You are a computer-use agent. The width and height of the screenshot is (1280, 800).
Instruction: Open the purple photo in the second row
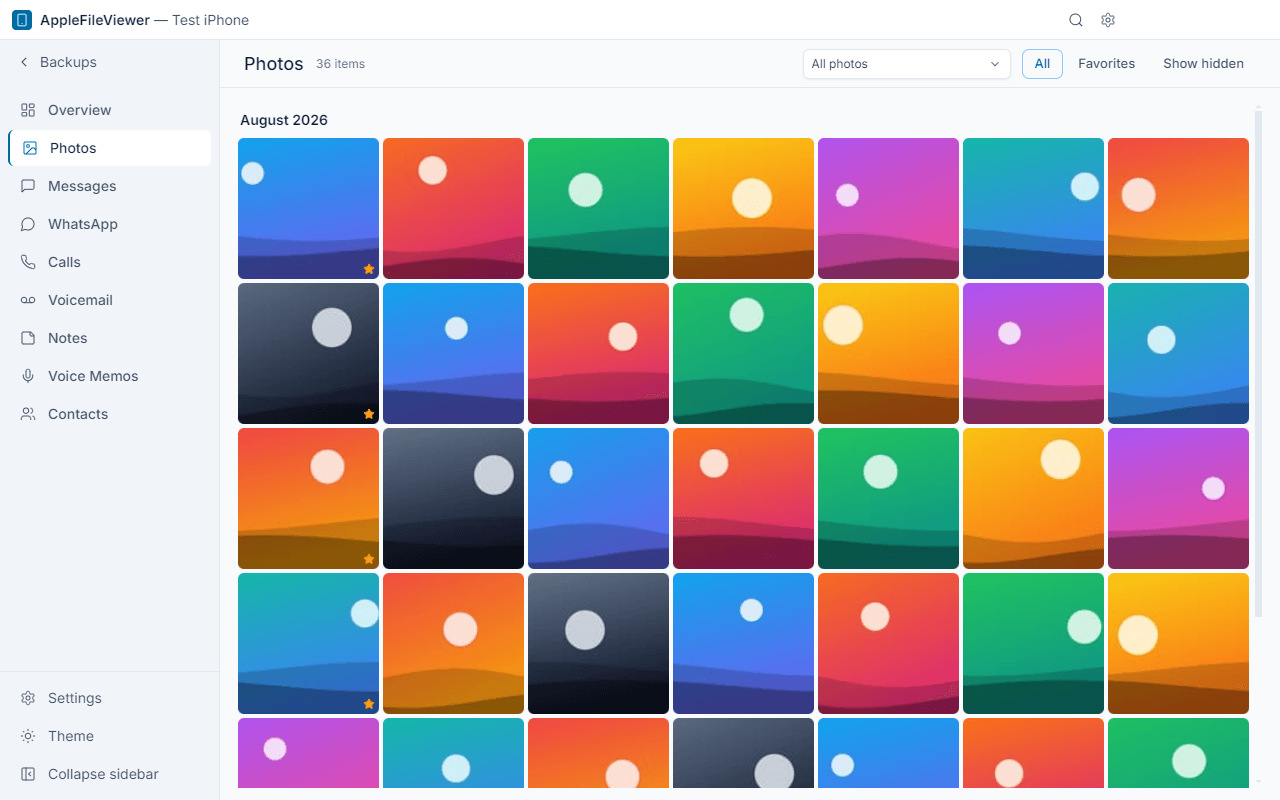click(1033, 353)
